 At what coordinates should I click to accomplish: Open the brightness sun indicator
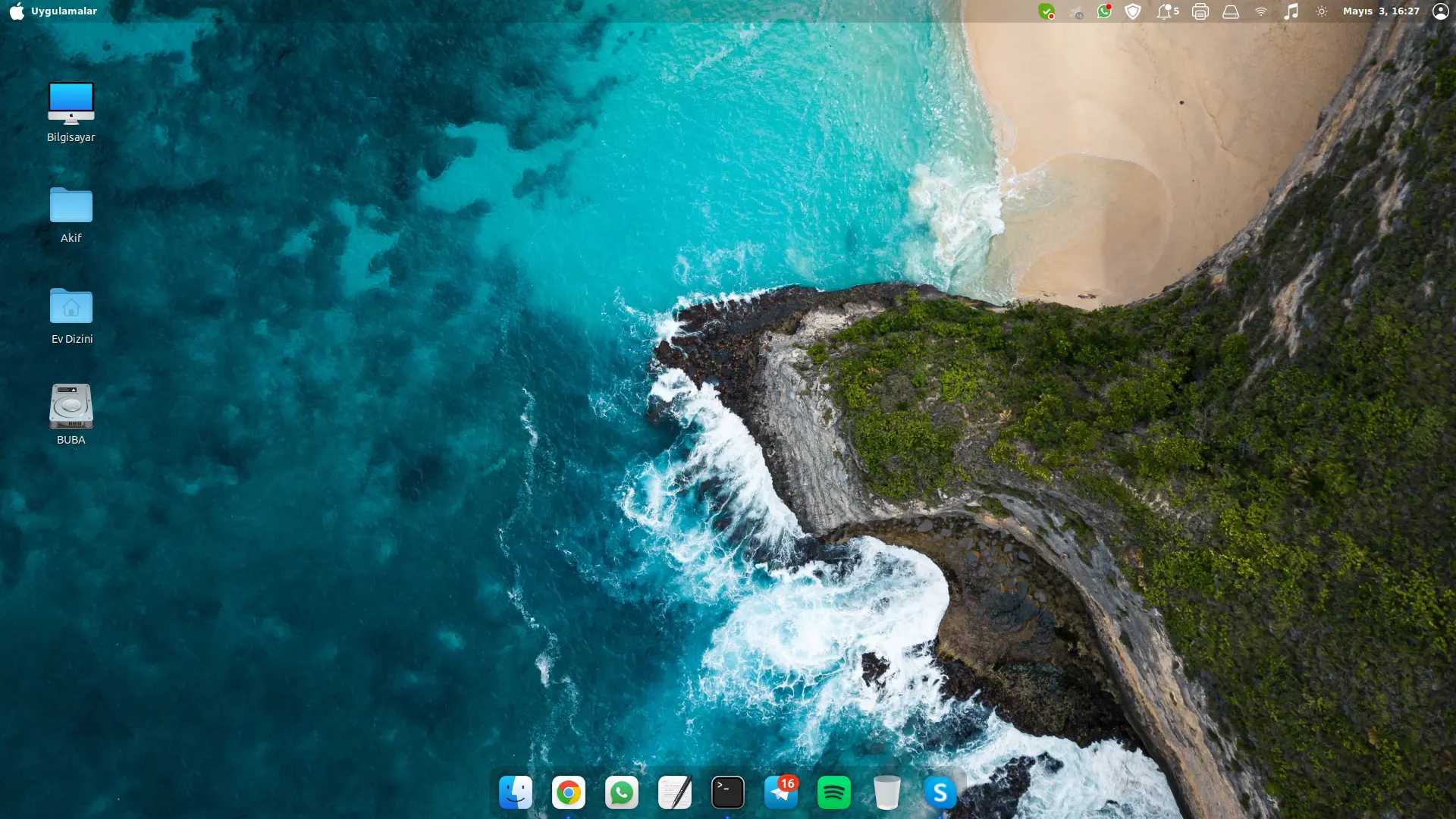[x=1322, y=11]
